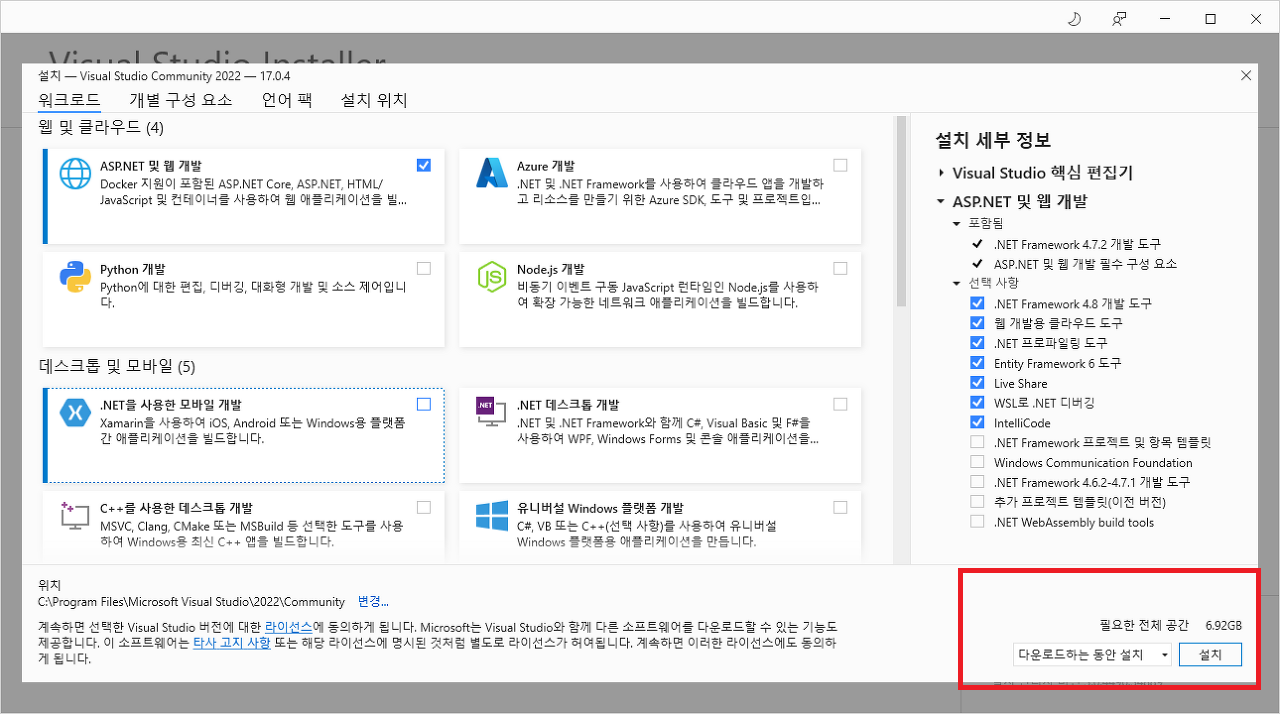Check the C++를 사용한 데스크톱 개발 checkbox
The width and height of the screenshot is (1280, 714).
424,507
